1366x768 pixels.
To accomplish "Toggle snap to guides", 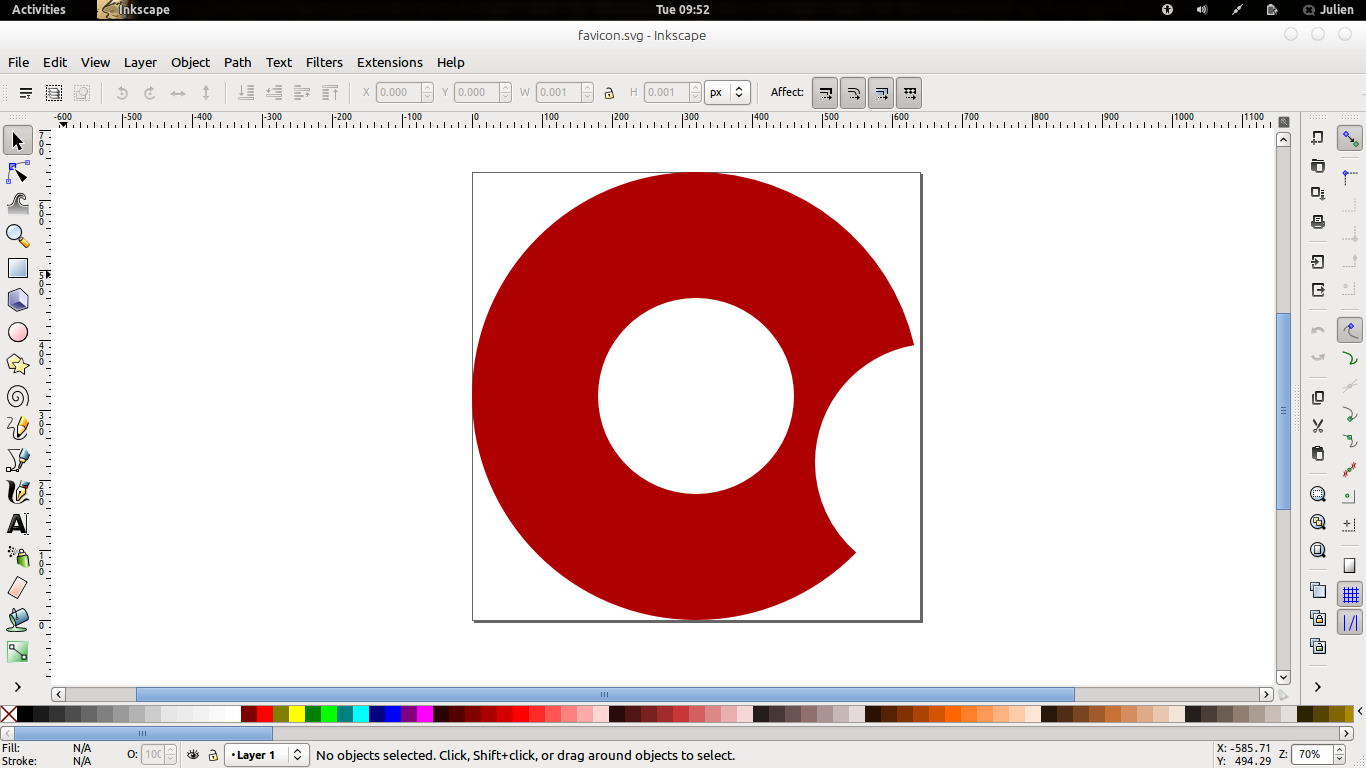I will (x=1350, y=623).
